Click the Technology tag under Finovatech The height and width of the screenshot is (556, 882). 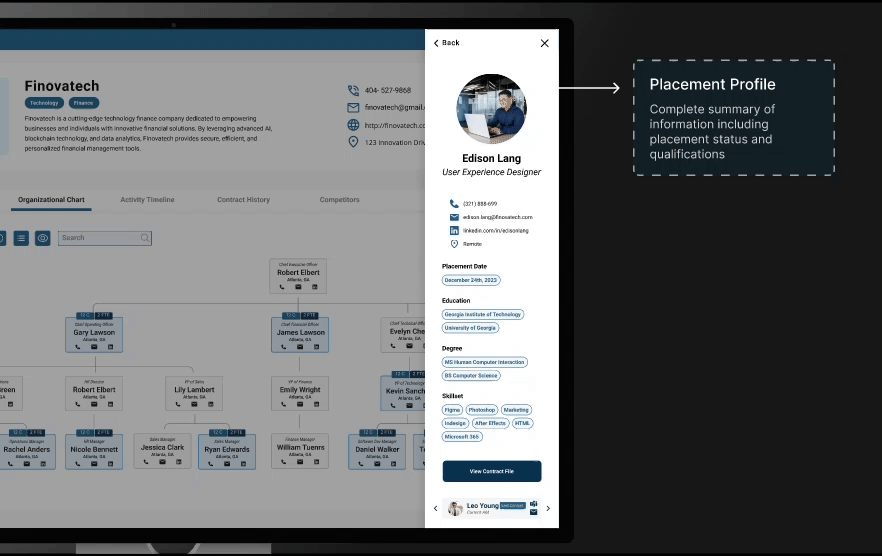pos(44,103)
